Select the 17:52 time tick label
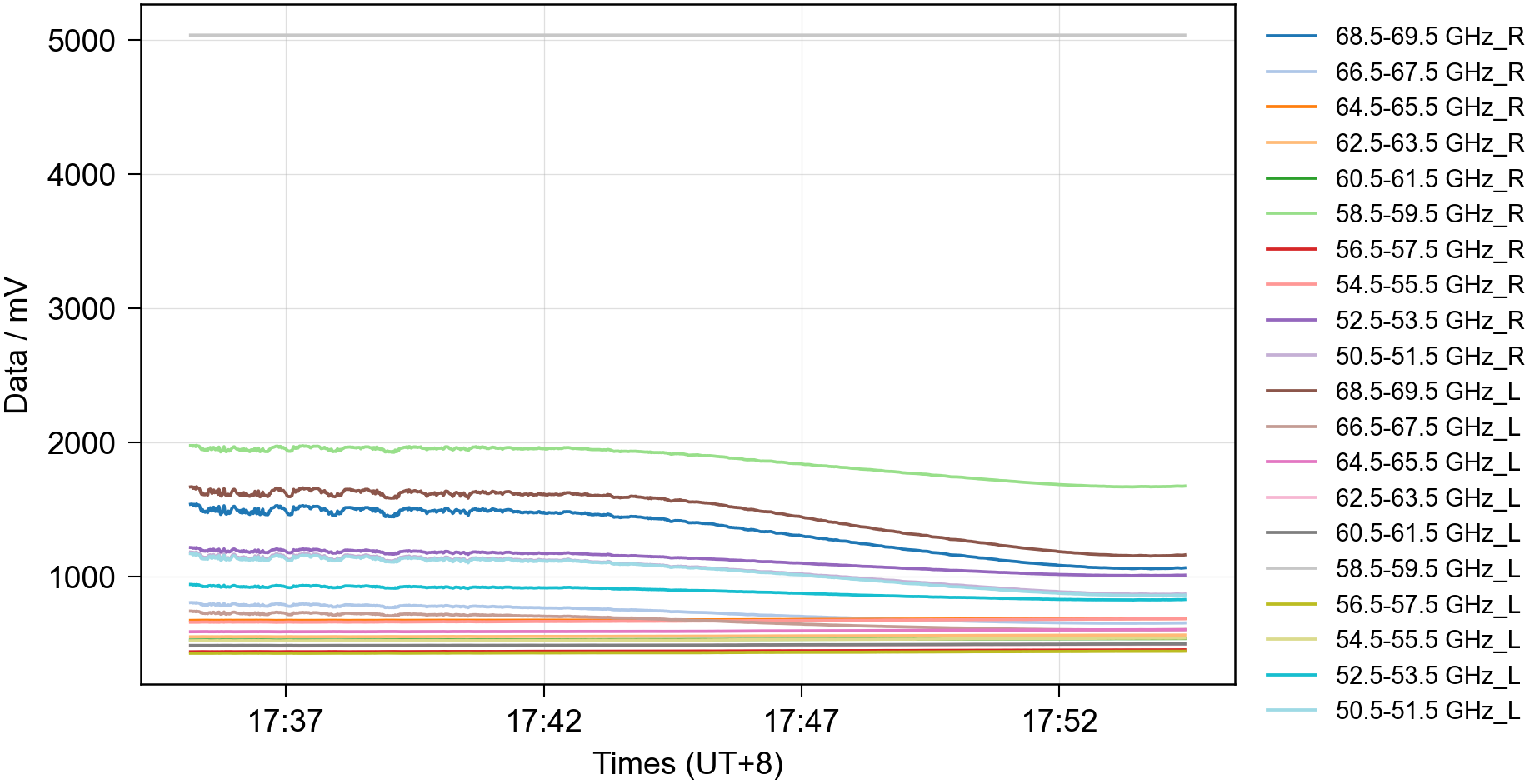 coord(1059,721)
